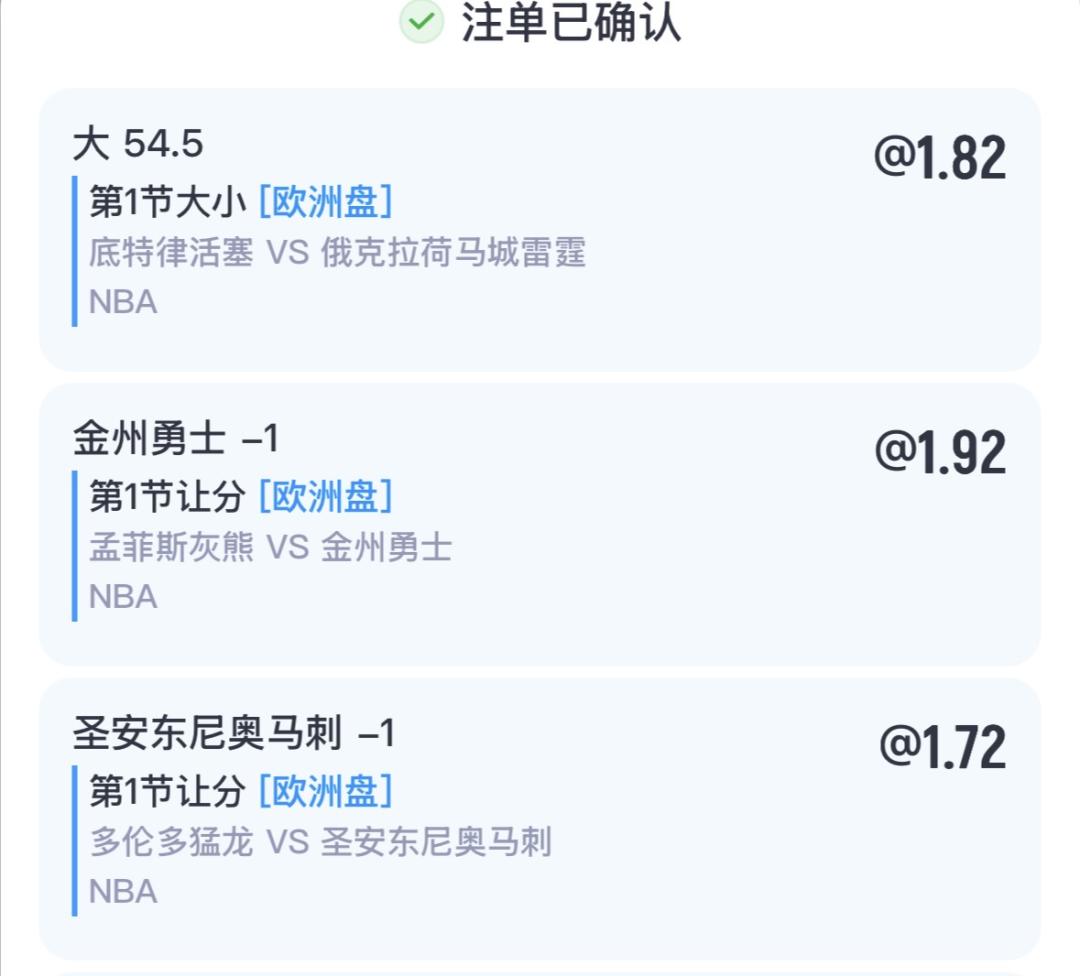Click the @1.92 odds value
Screen dimensions: 1080x976
point(940,453)
